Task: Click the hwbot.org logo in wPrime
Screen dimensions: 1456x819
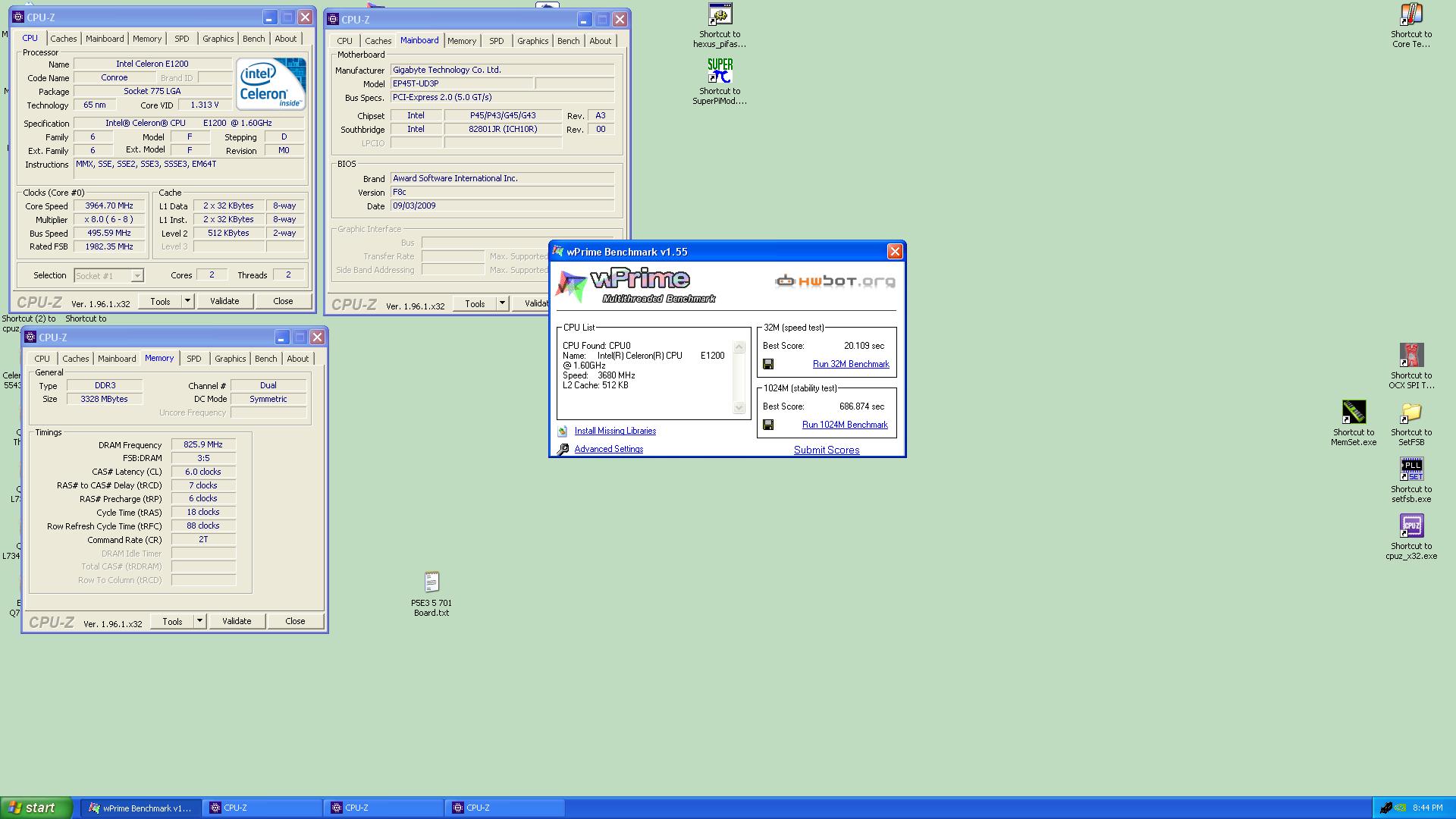Action: pos(835,281)
